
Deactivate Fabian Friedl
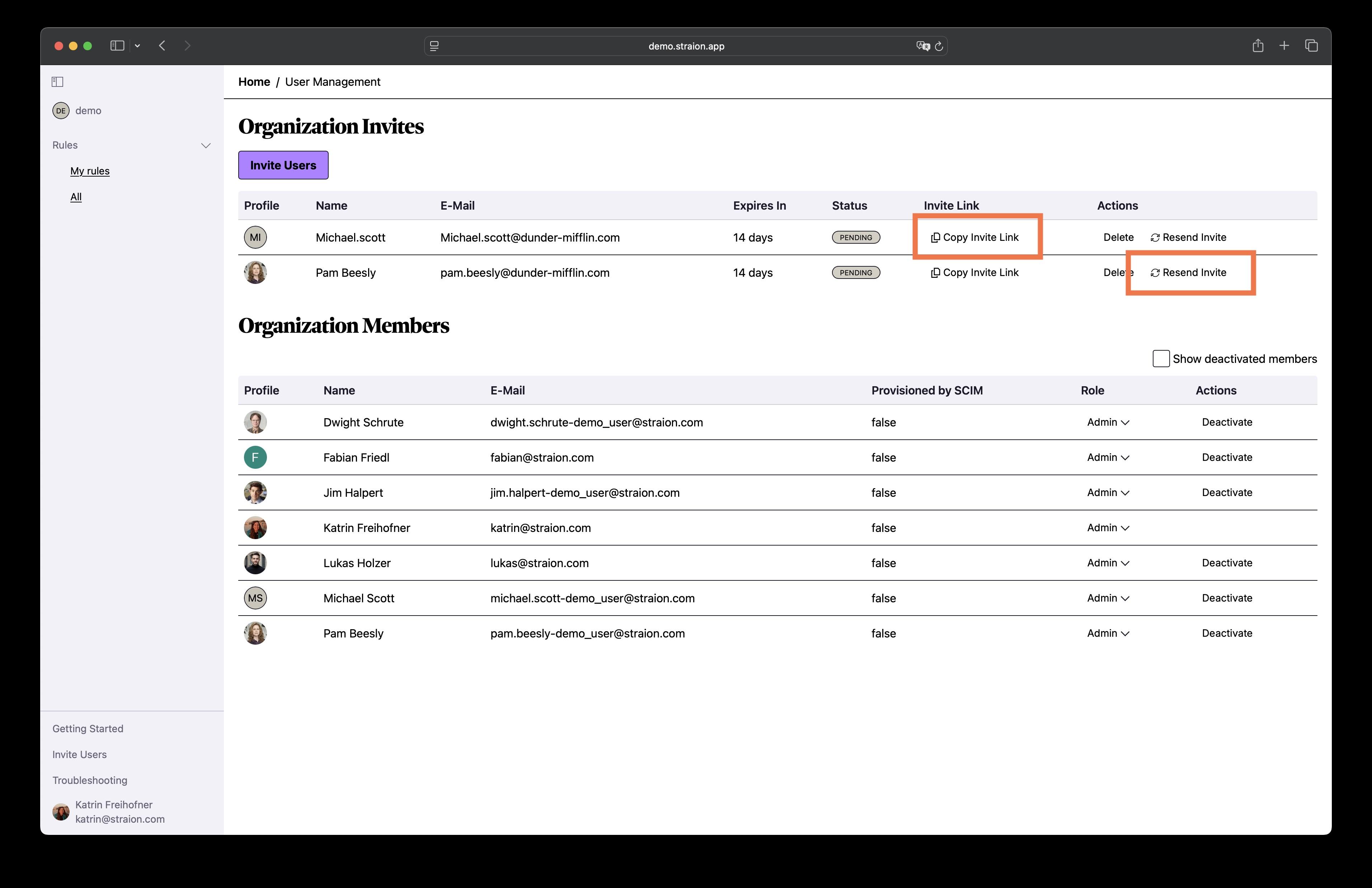coord(1227,457)
